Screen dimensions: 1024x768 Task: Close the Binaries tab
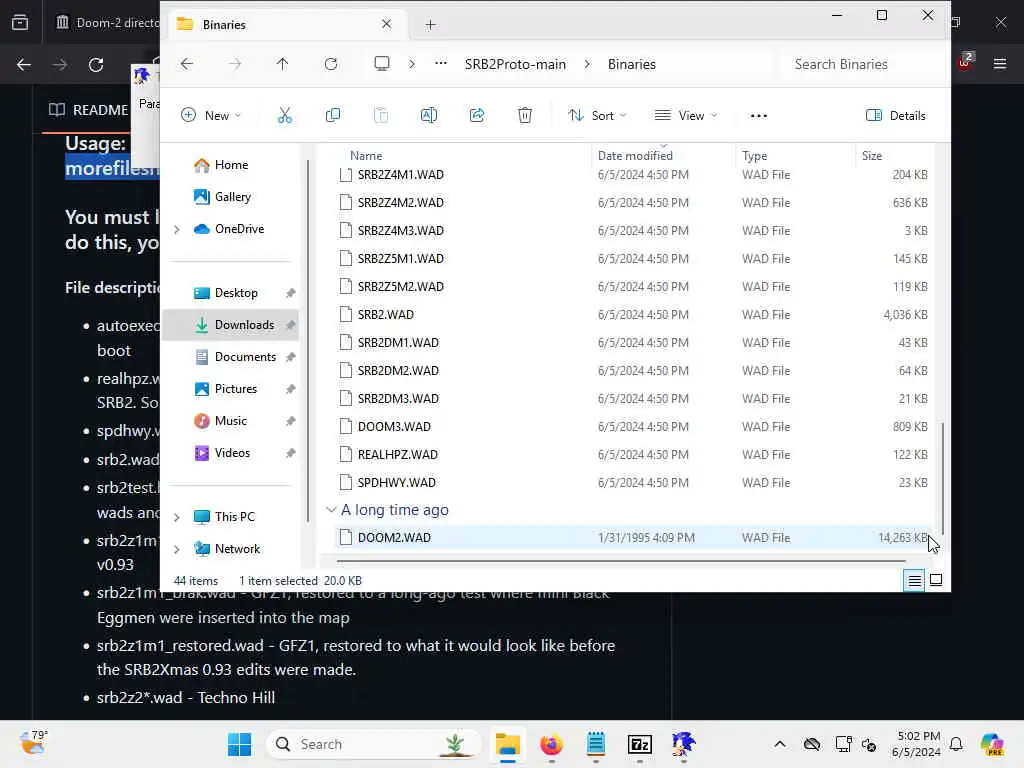pos(386,24)
